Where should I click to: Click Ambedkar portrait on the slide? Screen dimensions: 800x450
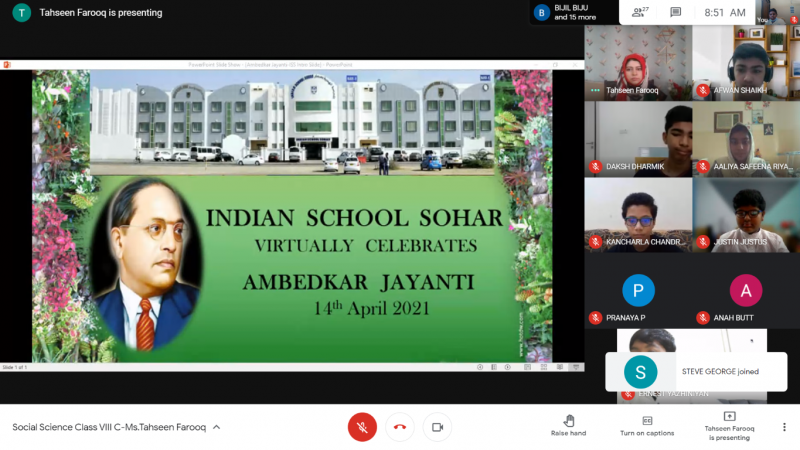tap(146, 264)
